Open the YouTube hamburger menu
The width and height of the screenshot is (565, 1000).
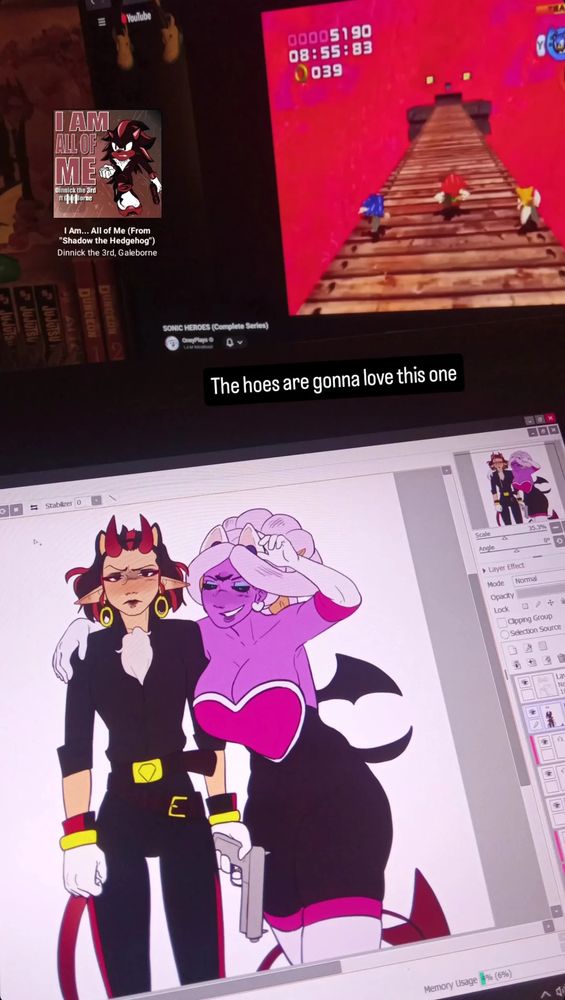(101, 22)
